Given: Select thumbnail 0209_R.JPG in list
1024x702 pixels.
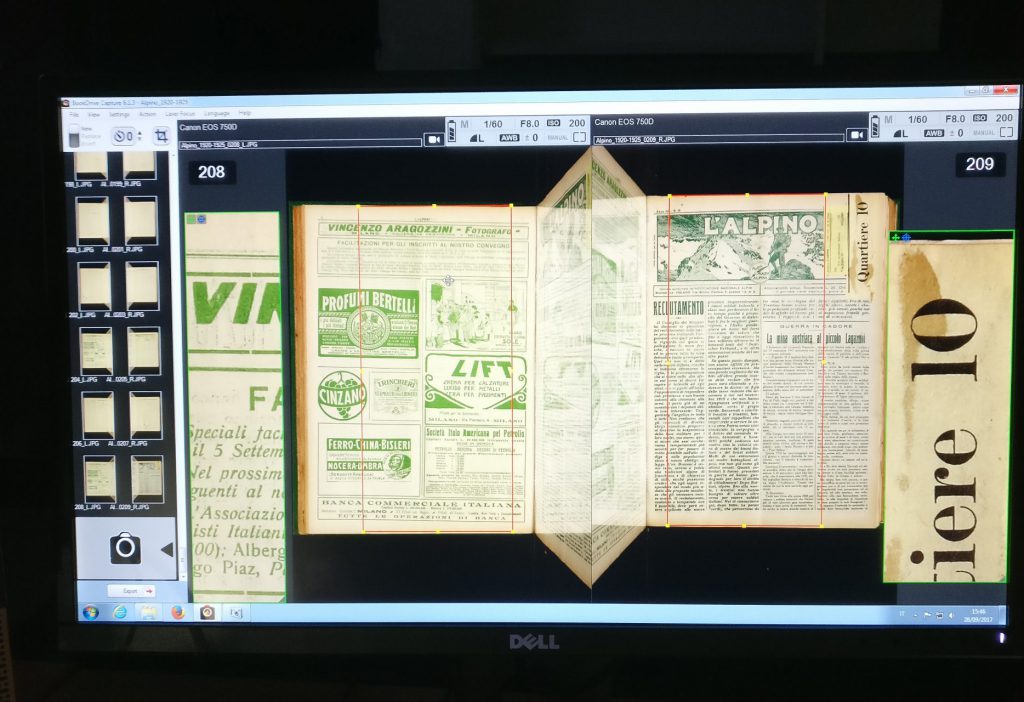Looking at the screenshot, I should coord(147,479).
